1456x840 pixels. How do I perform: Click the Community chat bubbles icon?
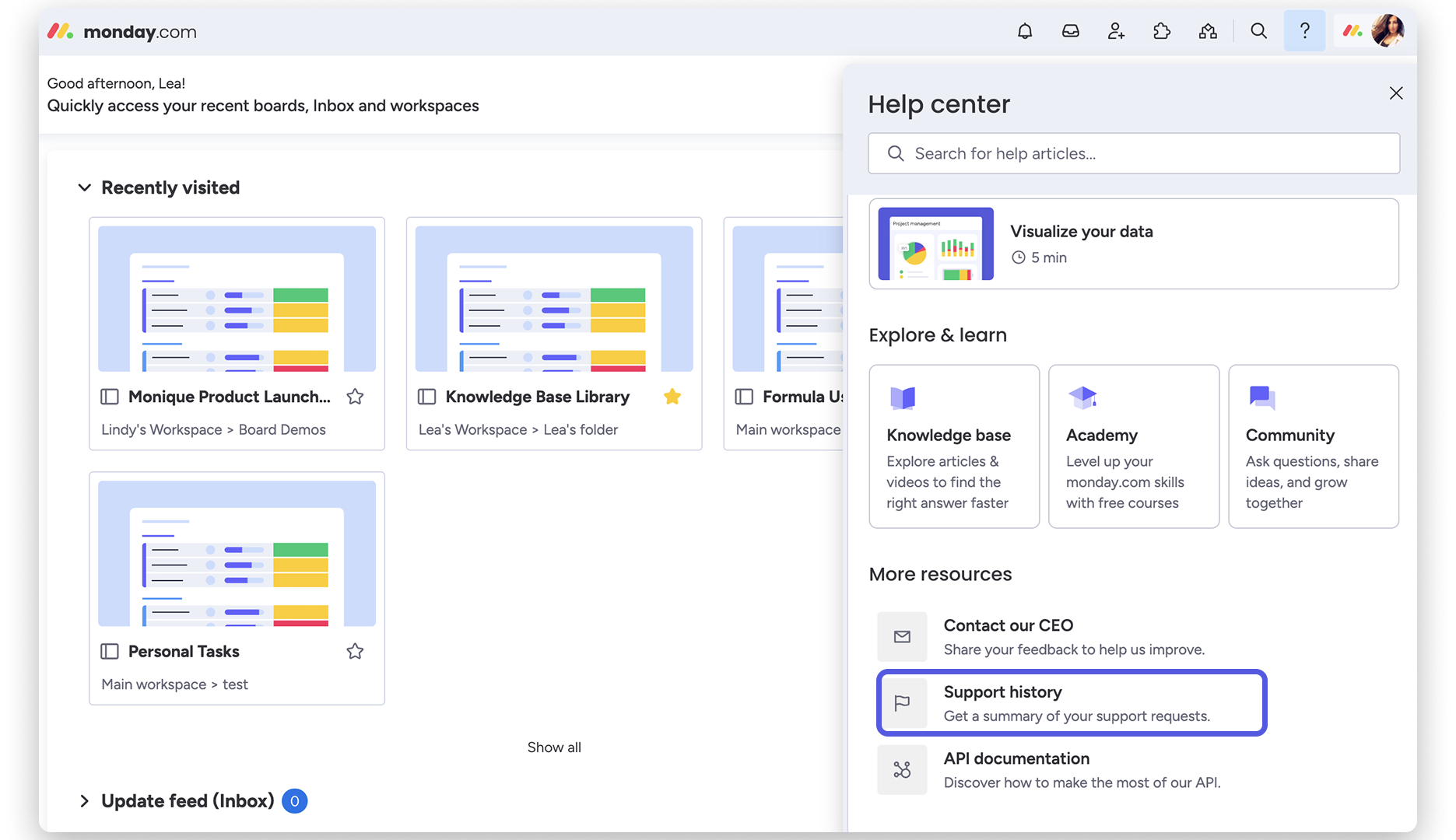(1262, 397)
